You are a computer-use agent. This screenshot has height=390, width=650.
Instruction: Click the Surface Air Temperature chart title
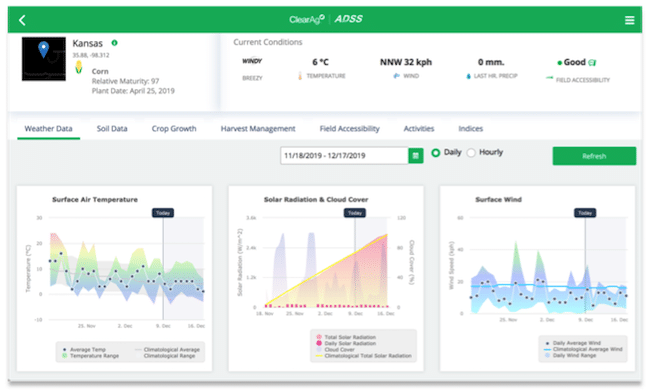pos(95,199)
